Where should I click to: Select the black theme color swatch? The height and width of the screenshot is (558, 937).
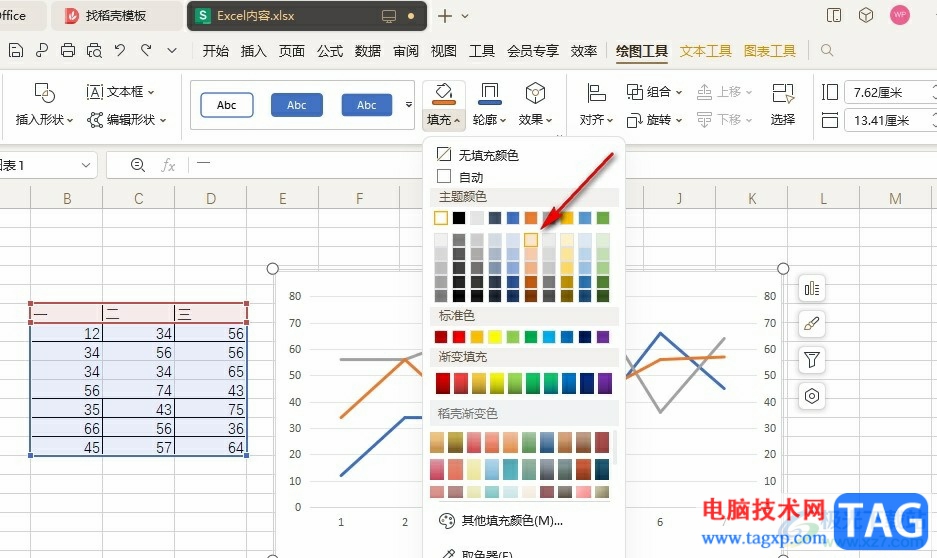pyautogui.click(x=459, y=218)
